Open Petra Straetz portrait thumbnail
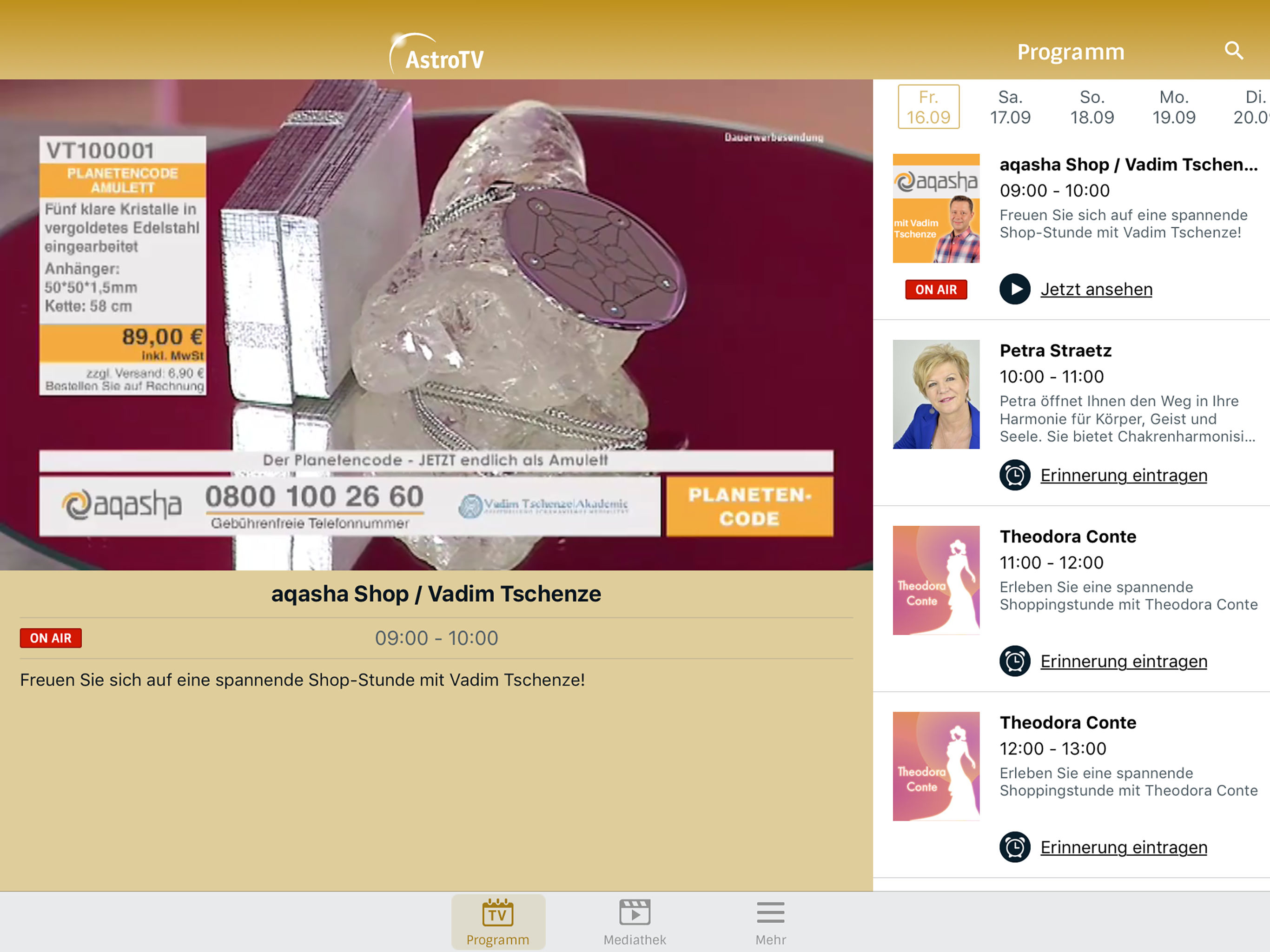 pos(936,394)
